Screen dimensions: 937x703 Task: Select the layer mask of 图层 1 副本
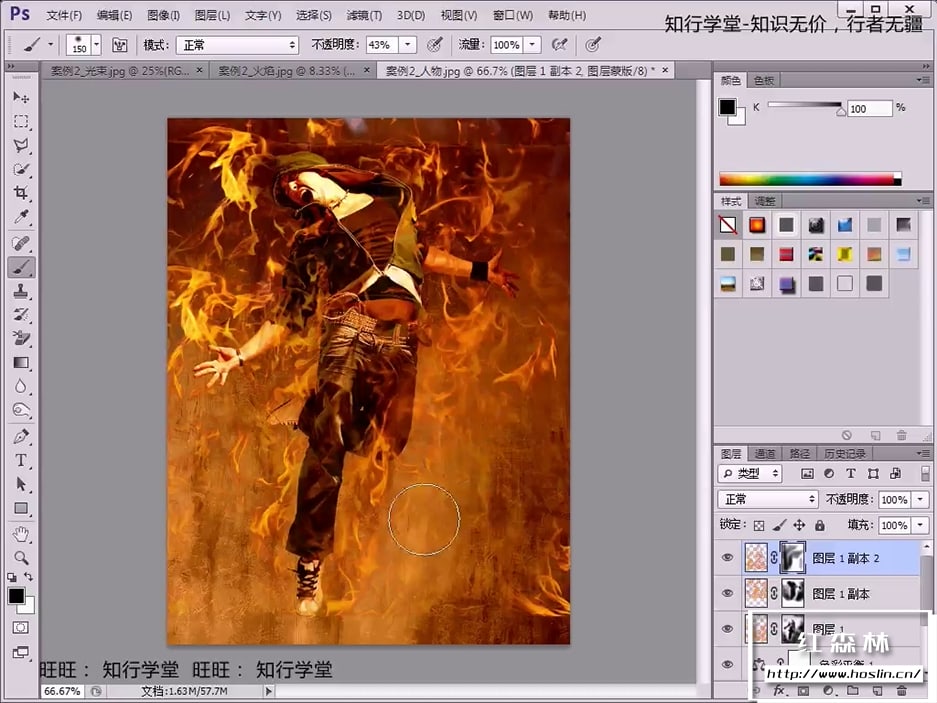tap(792, 593)
